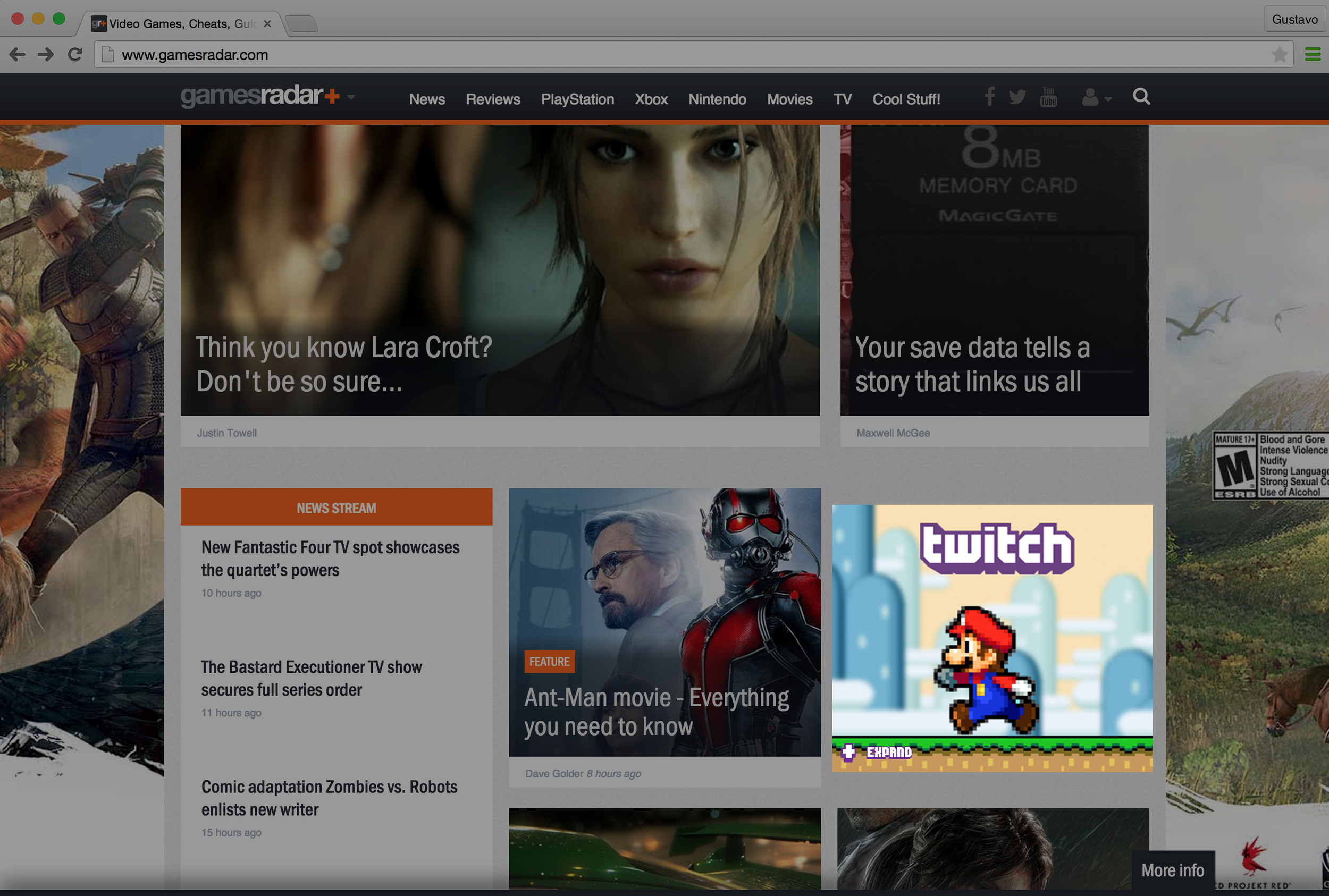The image size is (1329, 896).
Task: Click the gamesradar+ logo
Action: 260,96
